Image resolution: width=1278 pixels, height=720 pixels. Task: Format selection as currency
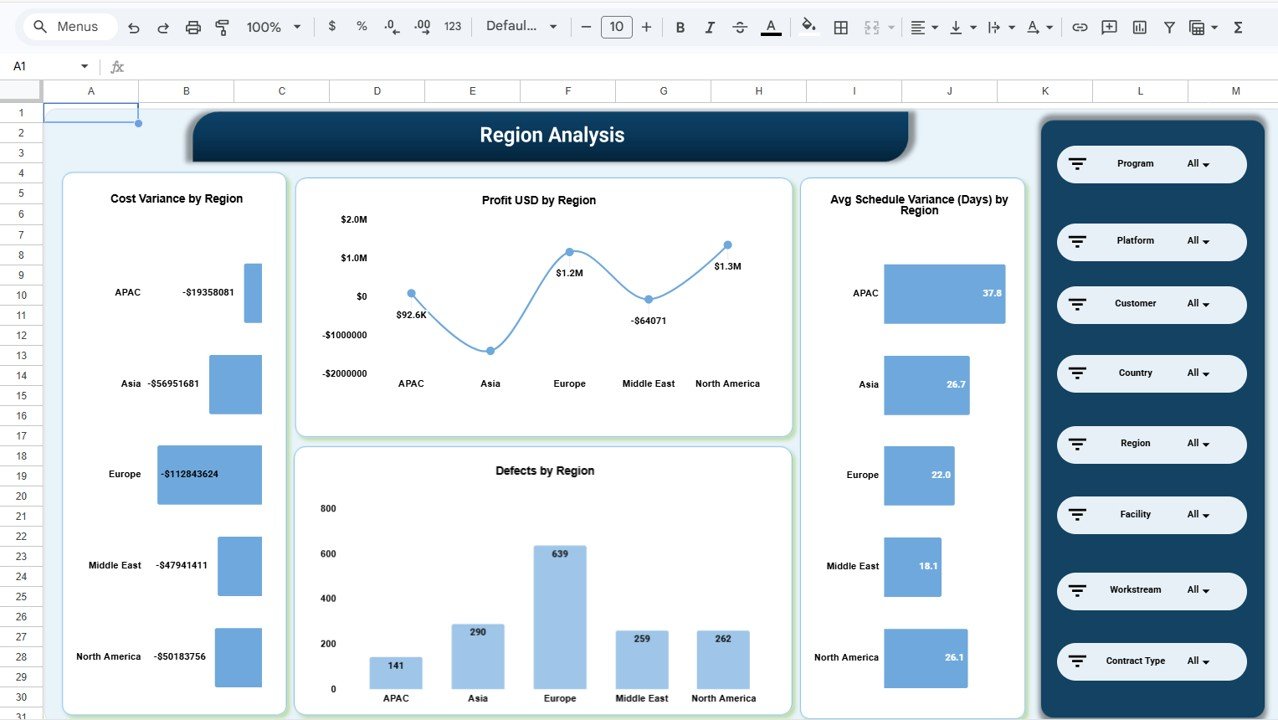coord(332,27)
